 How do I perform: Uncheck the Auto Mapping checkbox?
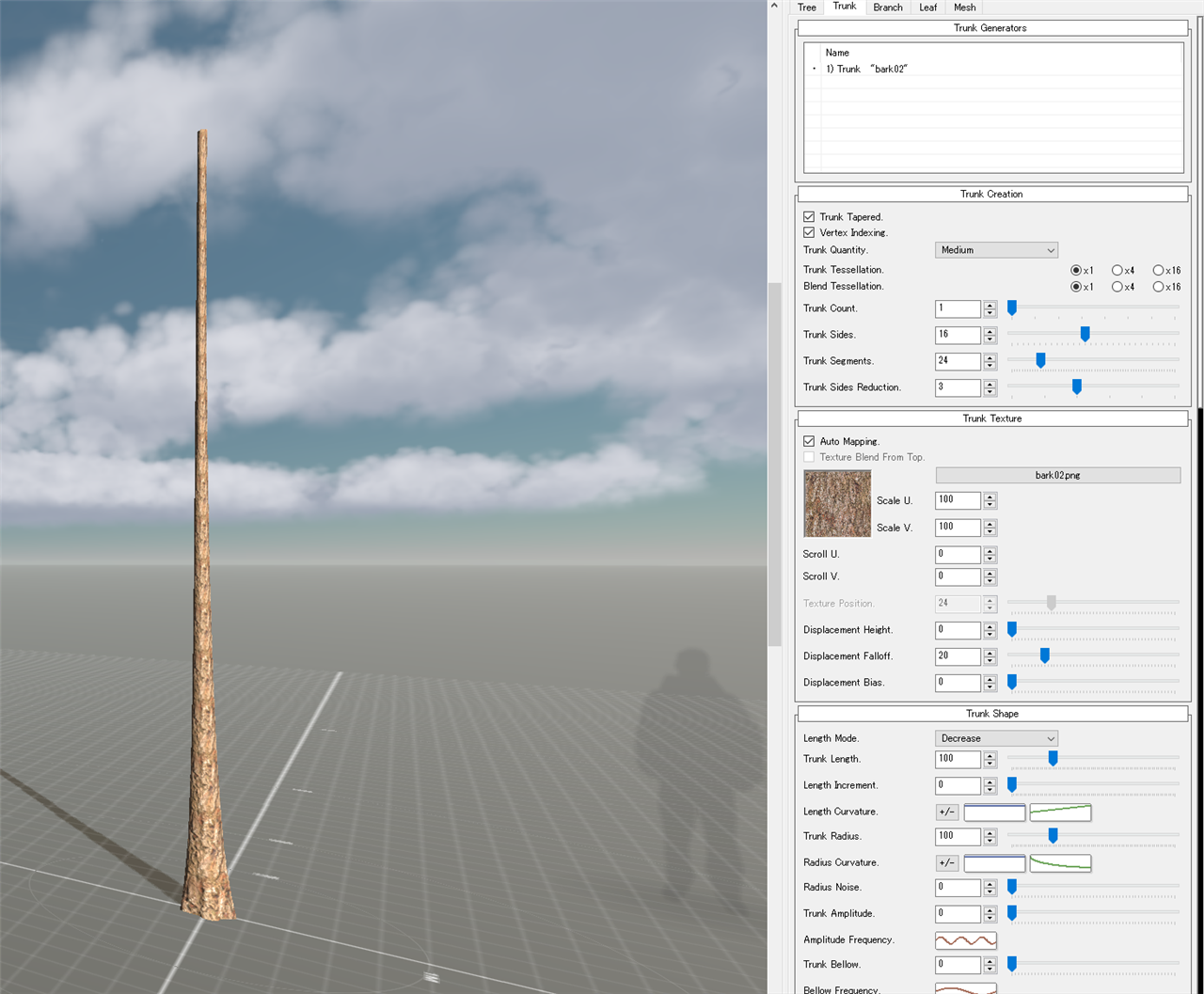[x=809, y=441]
